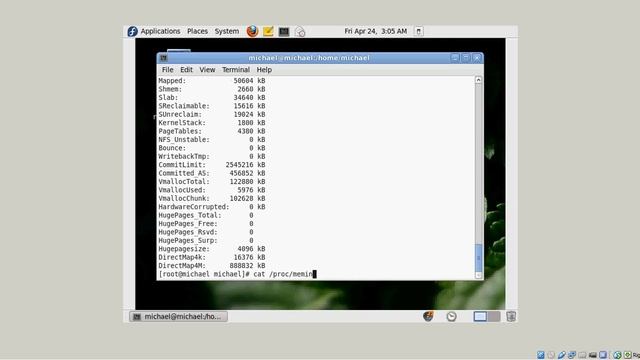Image resolution: width=640 pixels, height=360 pixels.
Task: Click the 'KernelStack:' output line
Action: click(212, 122)
